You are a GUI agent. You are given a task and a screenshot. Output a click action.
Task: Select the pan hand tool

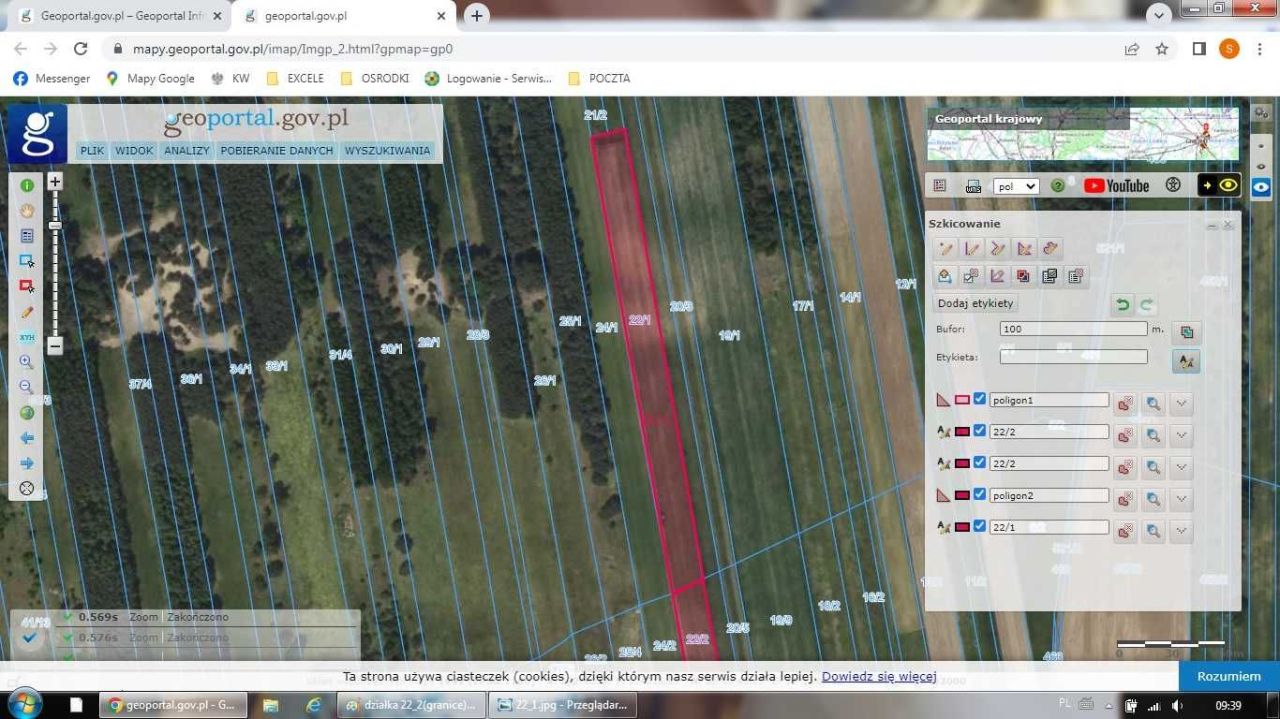[27, 211]
